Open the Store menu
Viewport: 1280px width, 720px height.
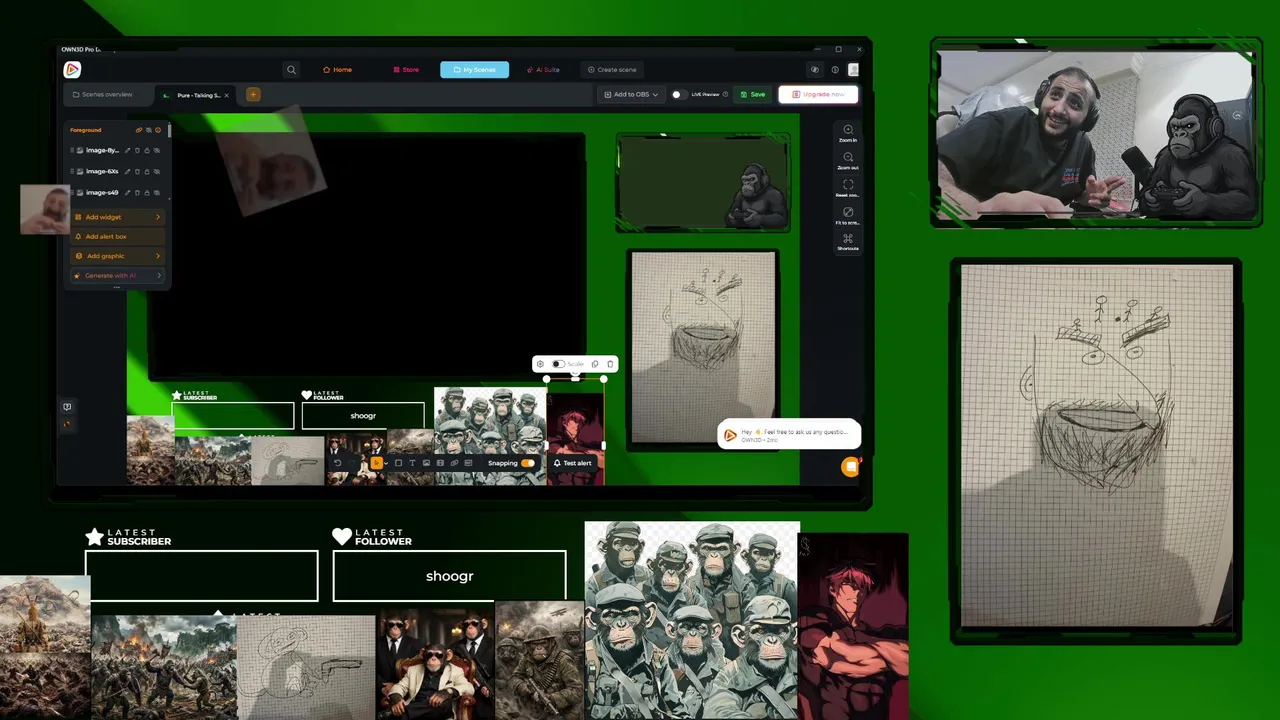pos(405,70)
